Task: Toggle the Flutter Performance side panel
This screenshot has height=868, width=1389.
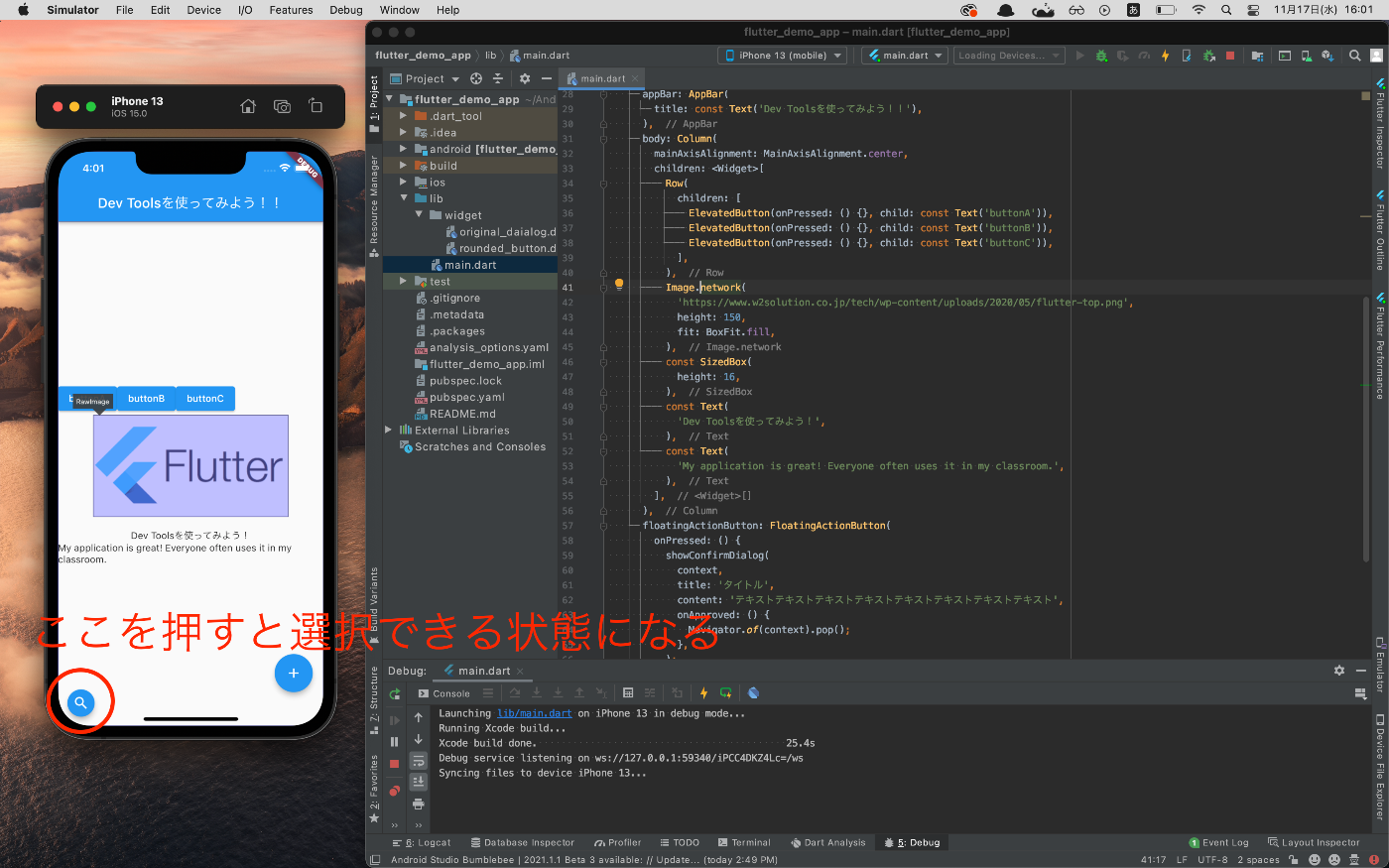Action: [x=1379, y=346]
